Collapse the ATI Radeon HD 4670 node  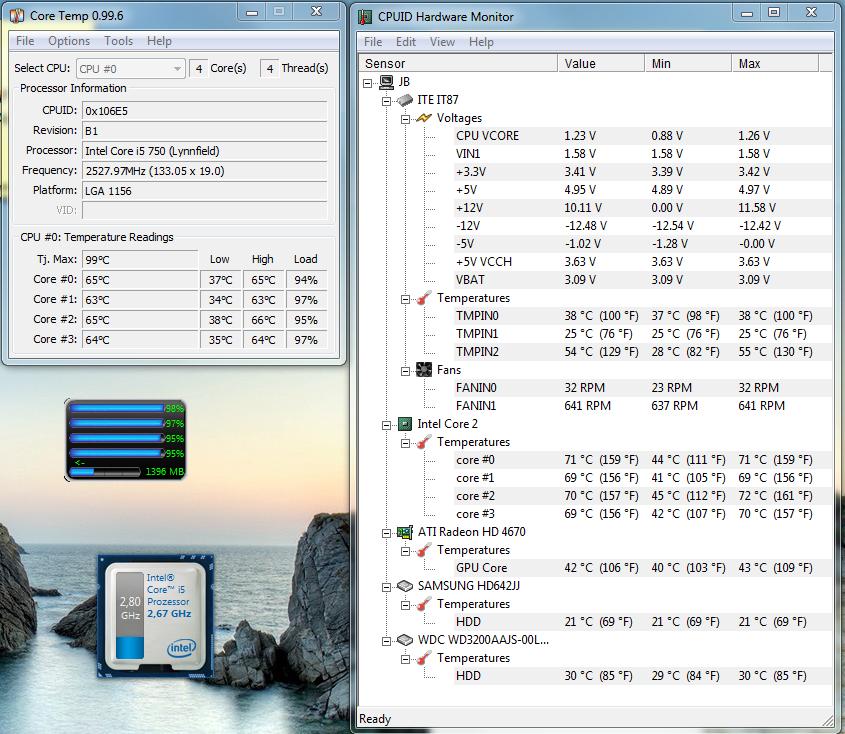click(386, 533)
